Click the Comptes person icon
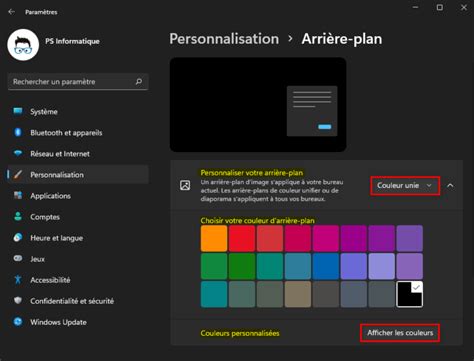Screen dimensions: 474x361 18,216
